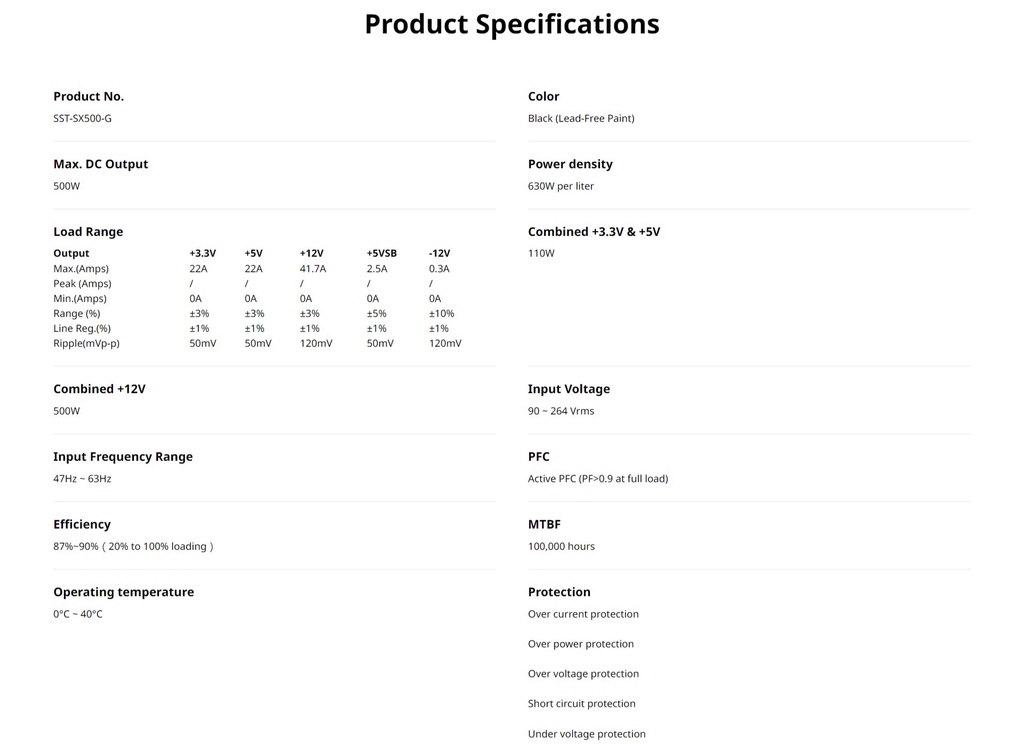The height and width of the screenshot is (744, 1024).
Task: Click the 41.7A max amps value
Action: [313, 268]
